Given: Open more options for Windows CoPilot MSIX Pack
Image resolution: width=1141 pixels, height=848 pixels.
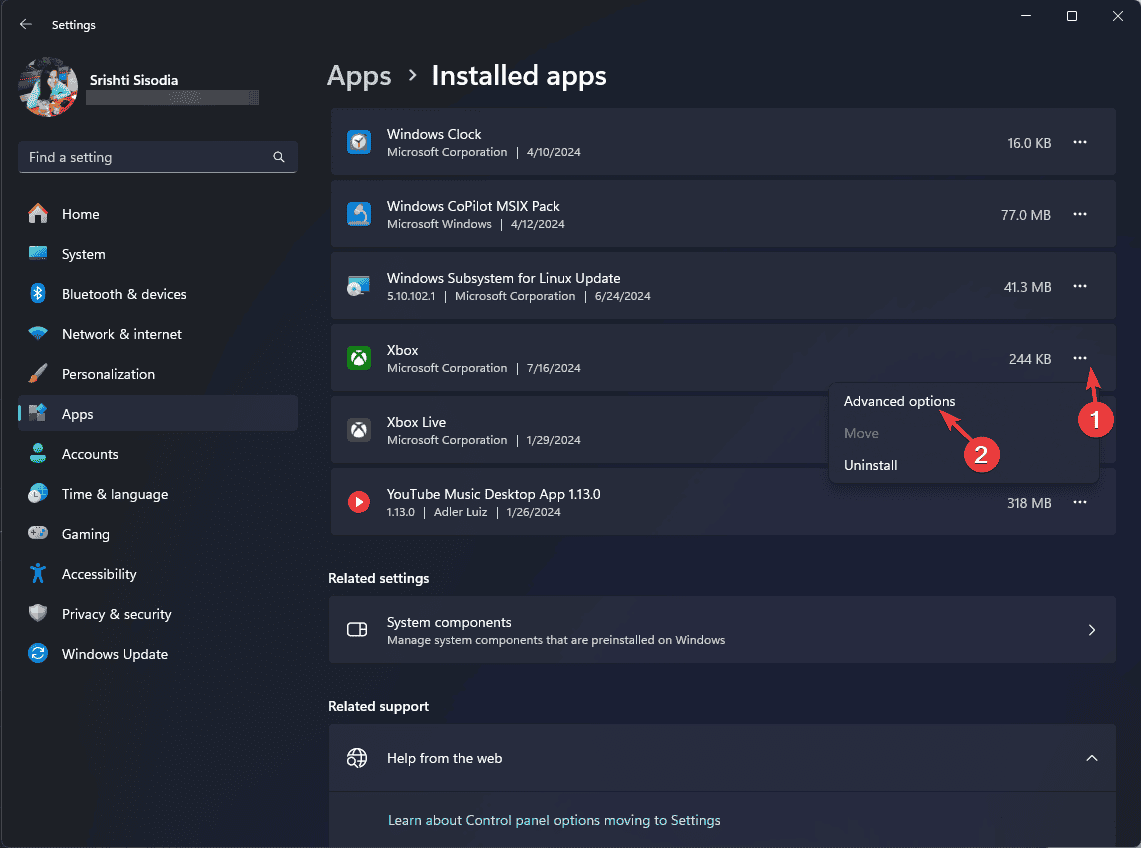Looking at the screenshot, I should (x=1080, y=214).
